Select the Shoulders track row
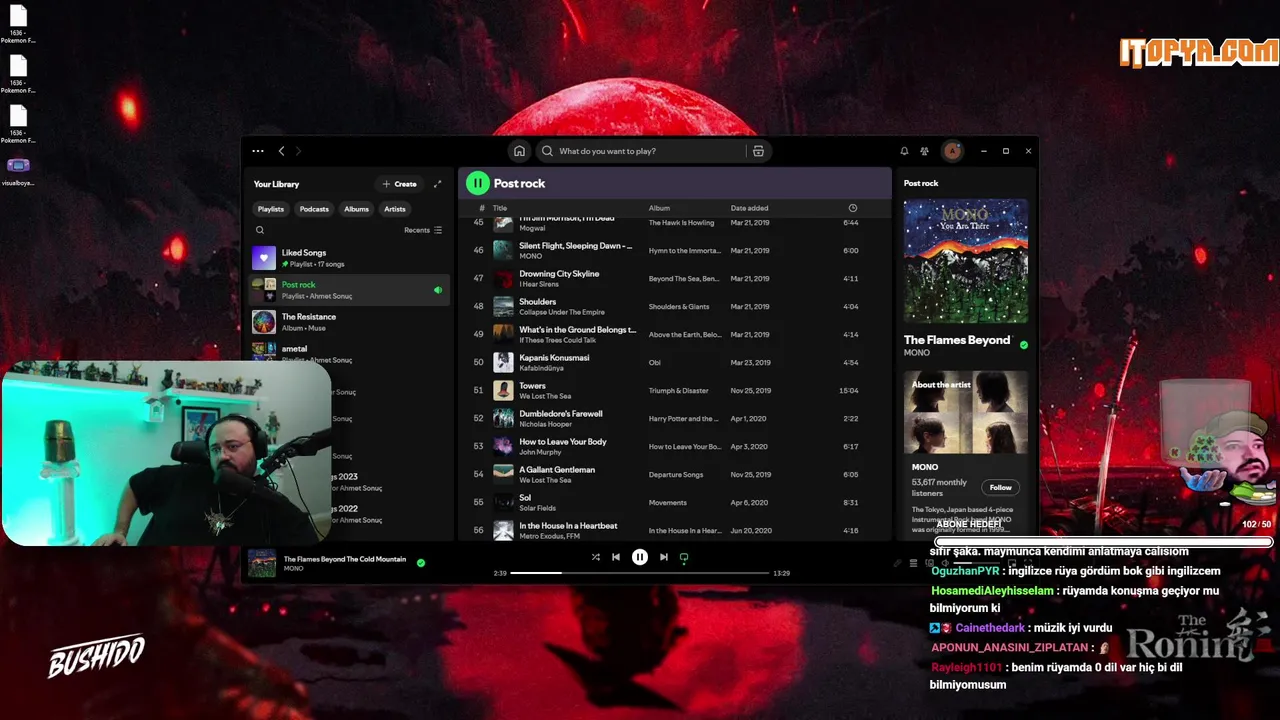Image resolution: width=1280 pixels, height=720 pixels. [x=674, y=306]
